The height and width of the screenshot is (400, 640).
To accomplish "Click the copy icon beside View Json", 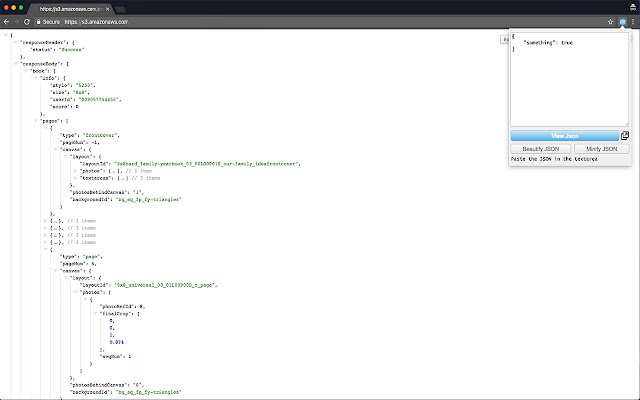I will pos(625,135).
